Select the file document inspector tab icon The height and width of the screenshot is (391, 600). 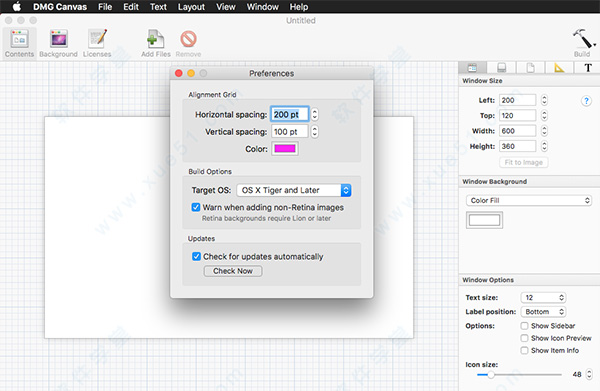click(x=530, y=68)
